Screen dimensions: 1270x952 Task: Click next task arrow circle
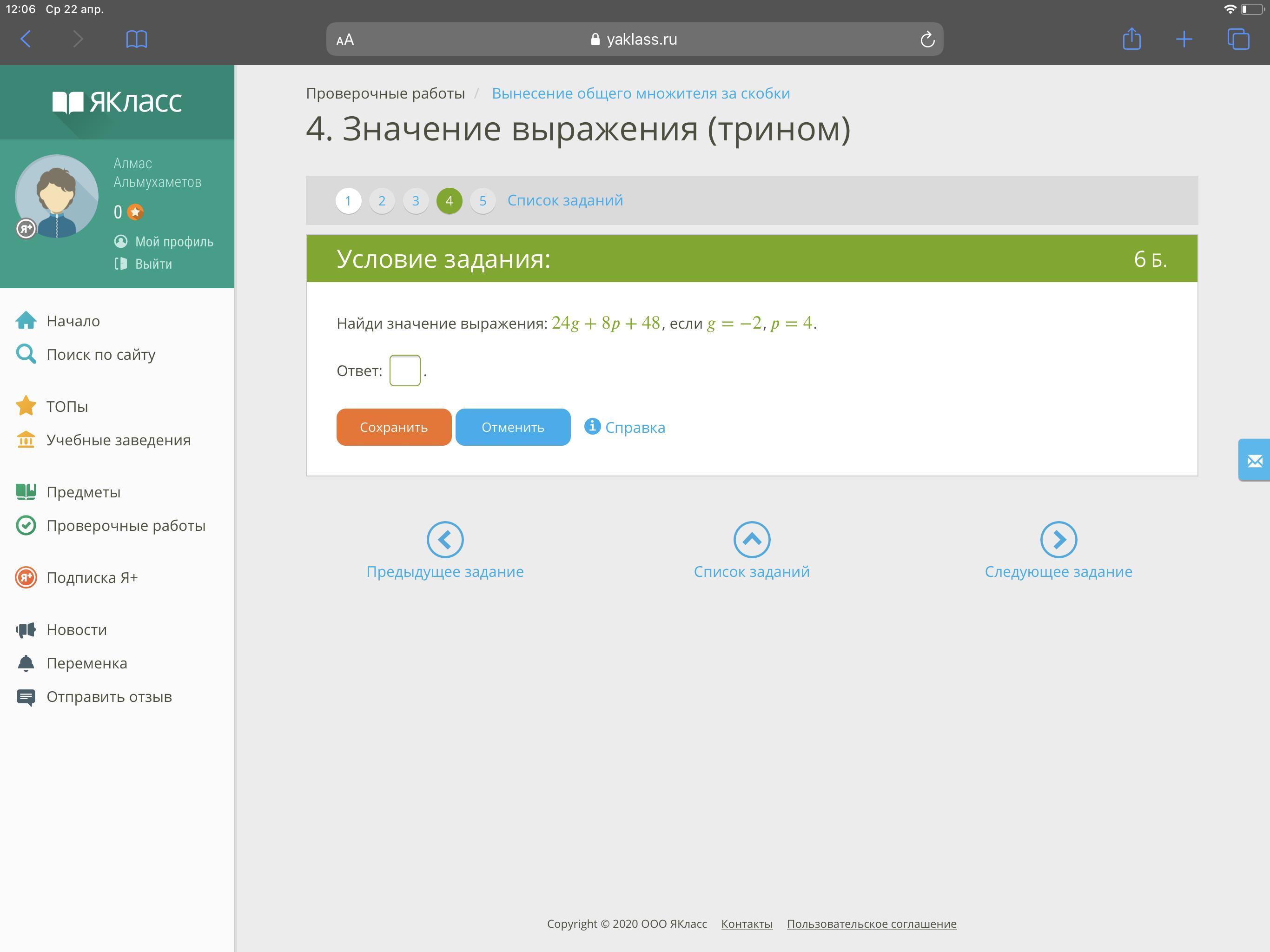point(1058,539)
